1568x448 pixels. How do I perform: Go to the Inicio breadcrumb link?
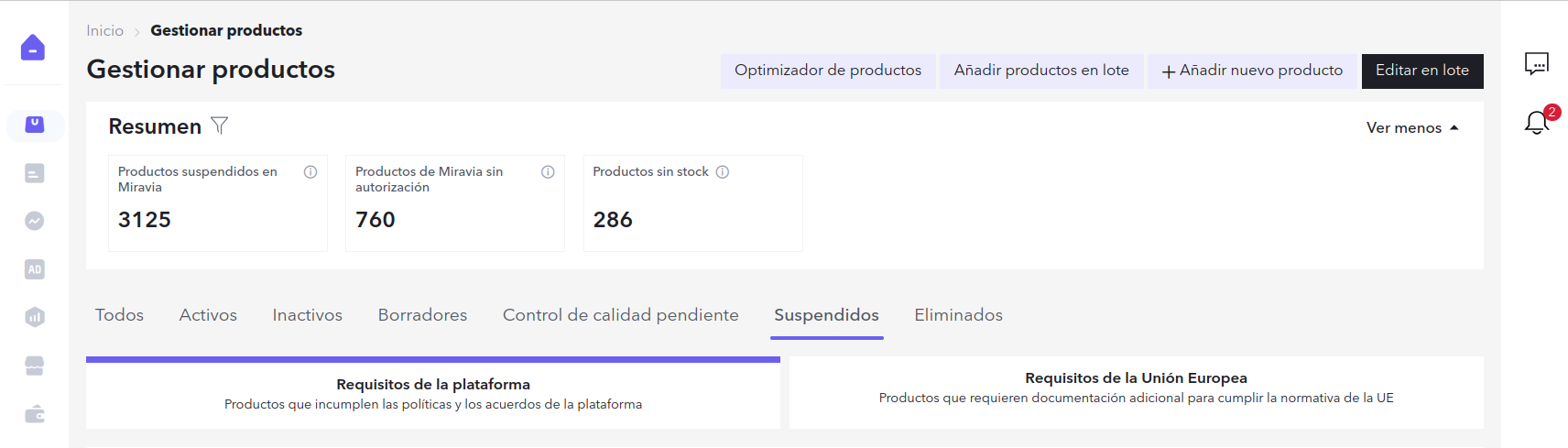coord(104,31)
